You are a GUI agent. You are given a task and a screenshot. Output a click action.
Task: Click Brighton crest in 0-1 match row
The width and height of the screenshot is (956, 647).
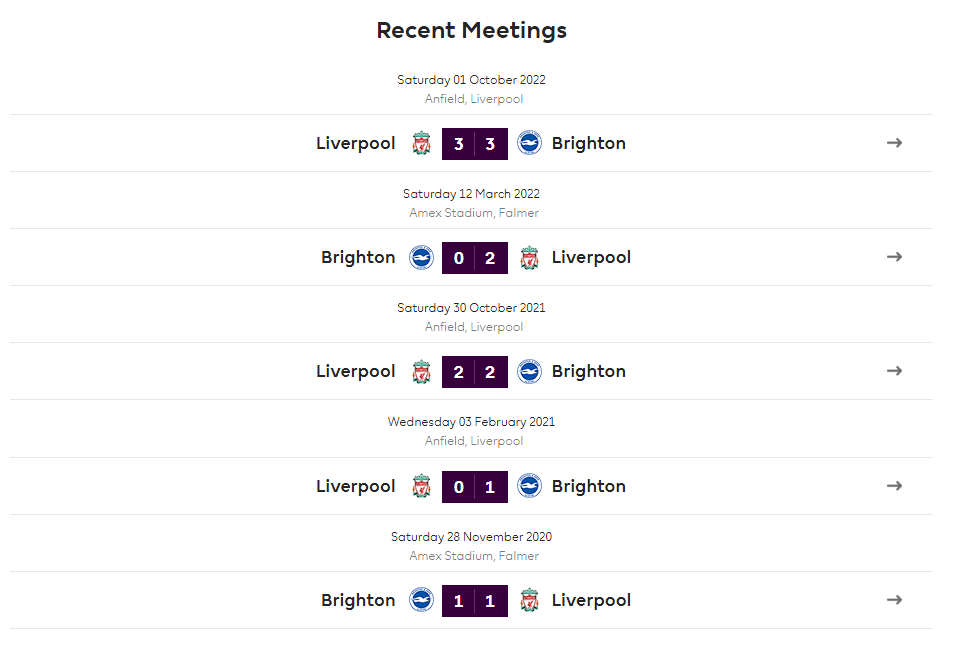click(529, 486)
